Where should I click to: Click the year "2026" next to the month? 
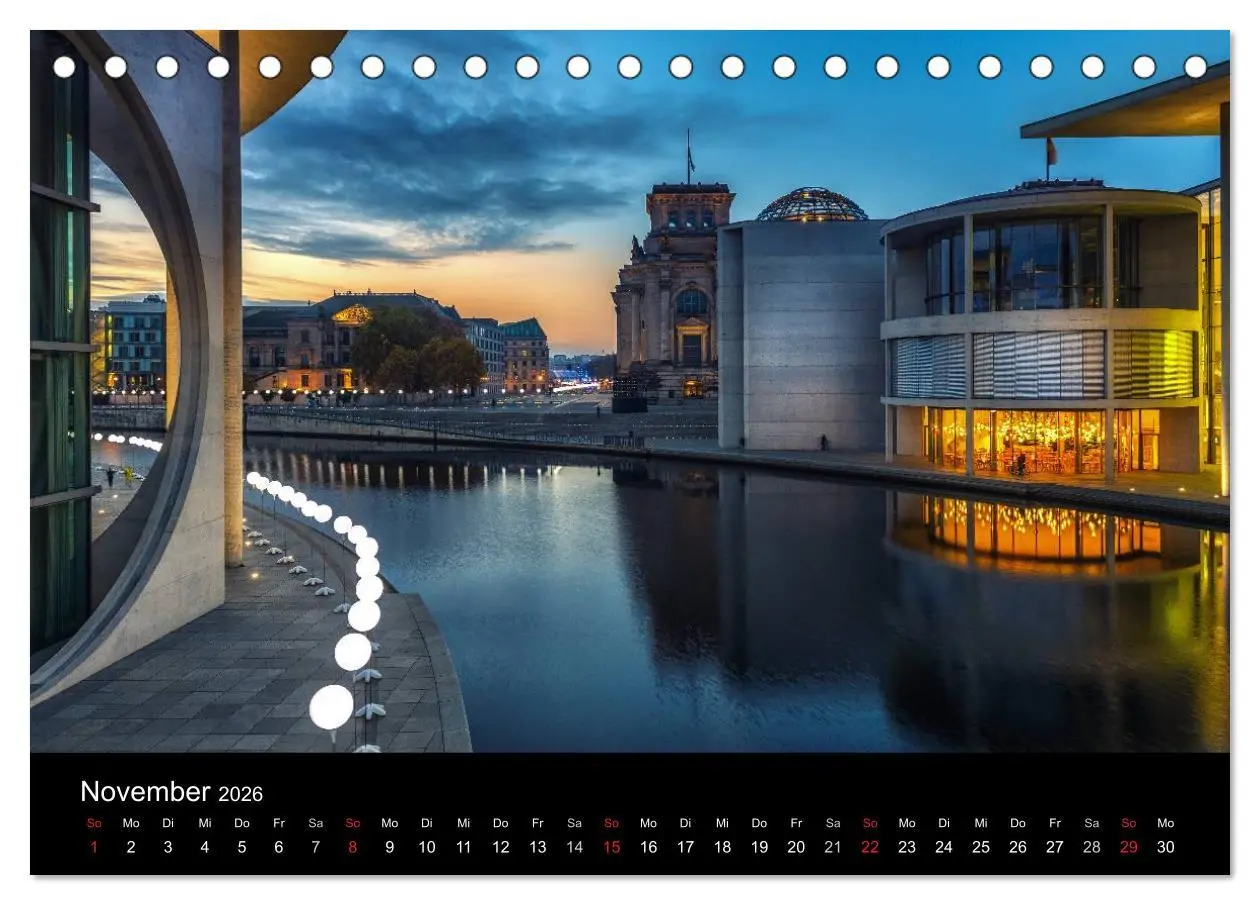(x=241, y=794)
